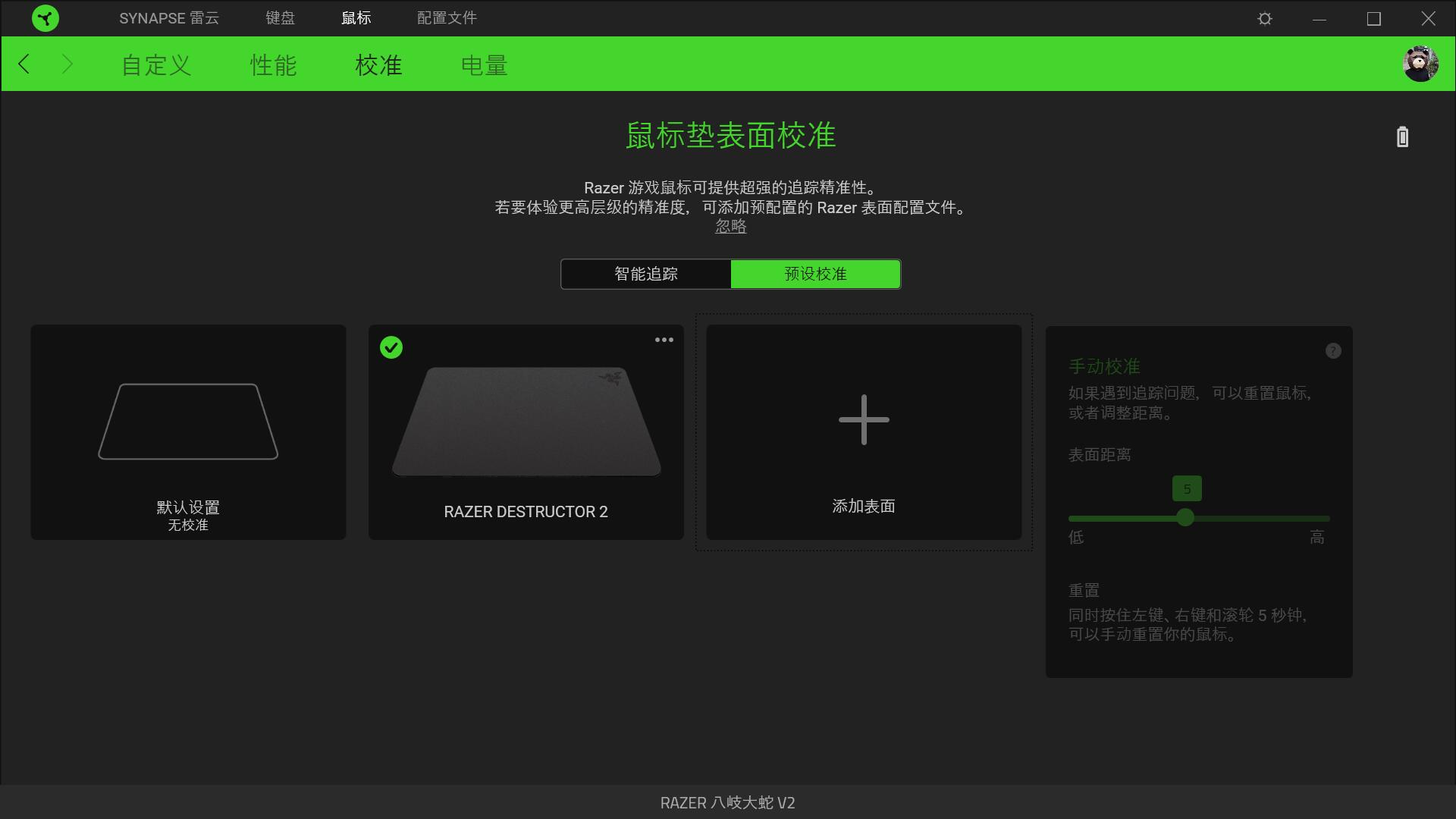
Task: Click the RAZER 八岐大蛇 V2 status bar
Action: (x=728, y=803)
